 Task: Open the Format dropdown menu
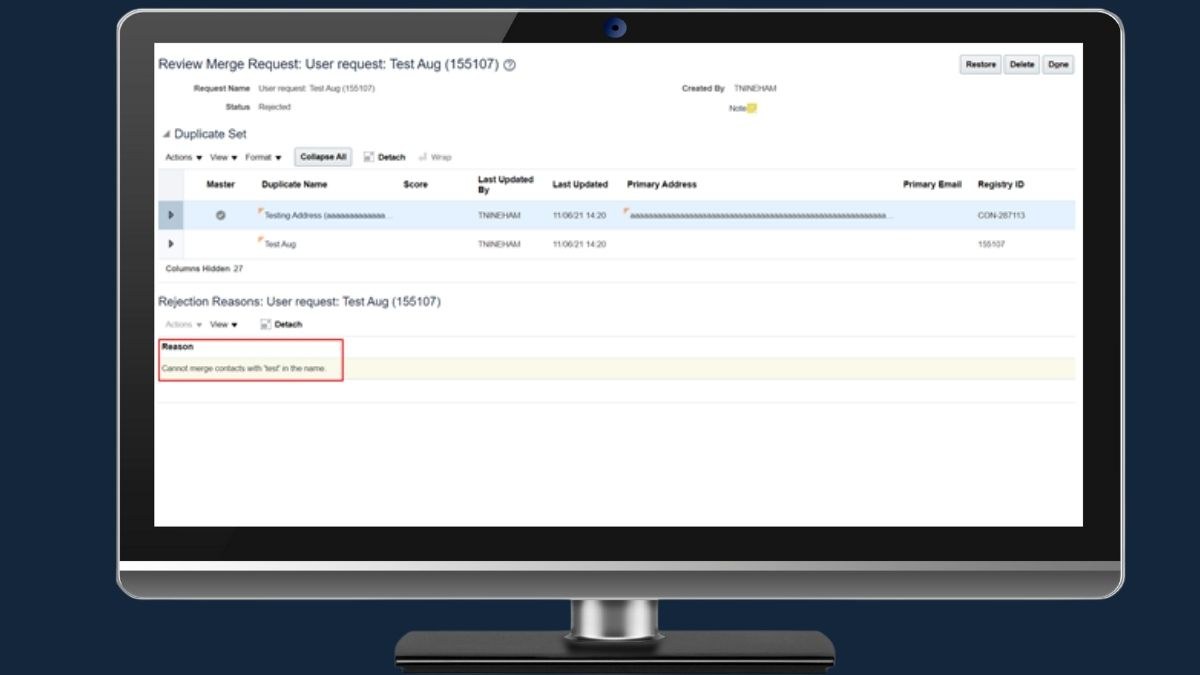260,157
